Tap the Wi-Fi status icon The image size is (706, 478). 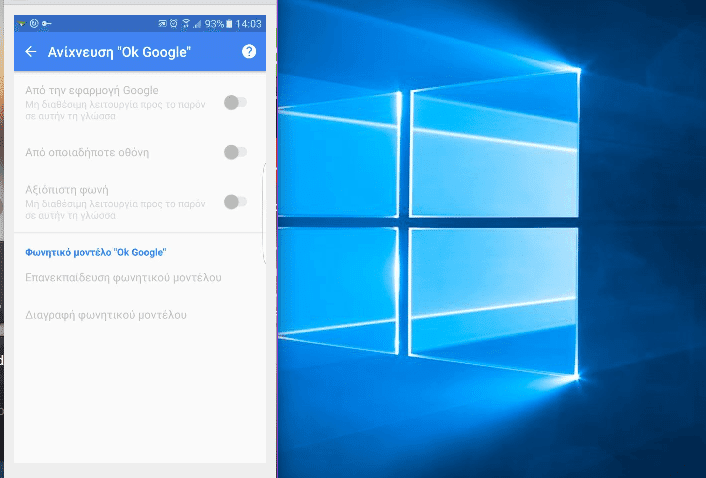click(x=186, y=24)
